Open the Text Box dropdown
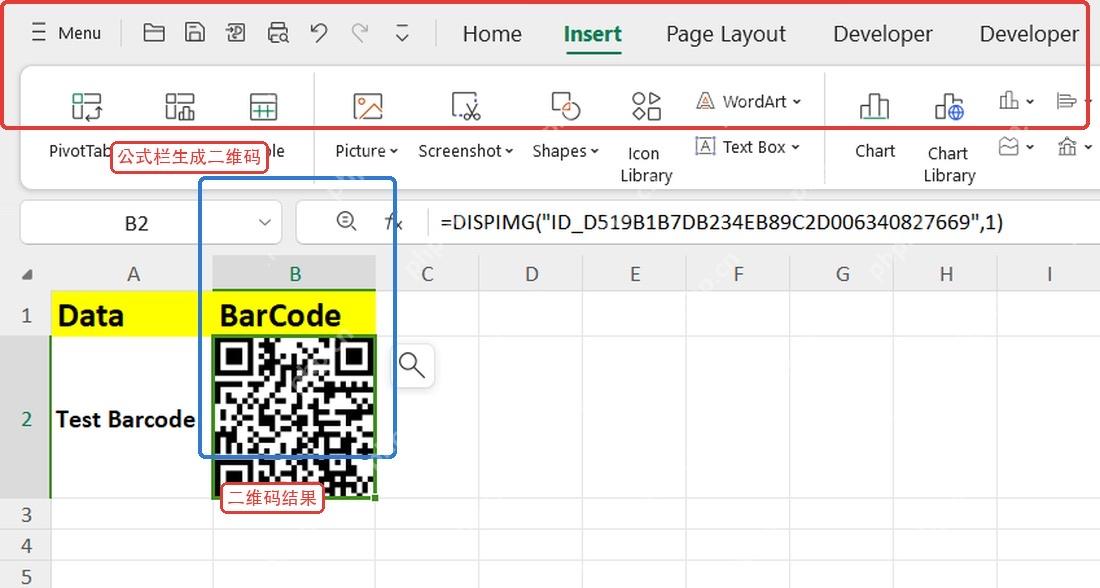Screen dimensions: 1100x588 [x=748, y=147]
